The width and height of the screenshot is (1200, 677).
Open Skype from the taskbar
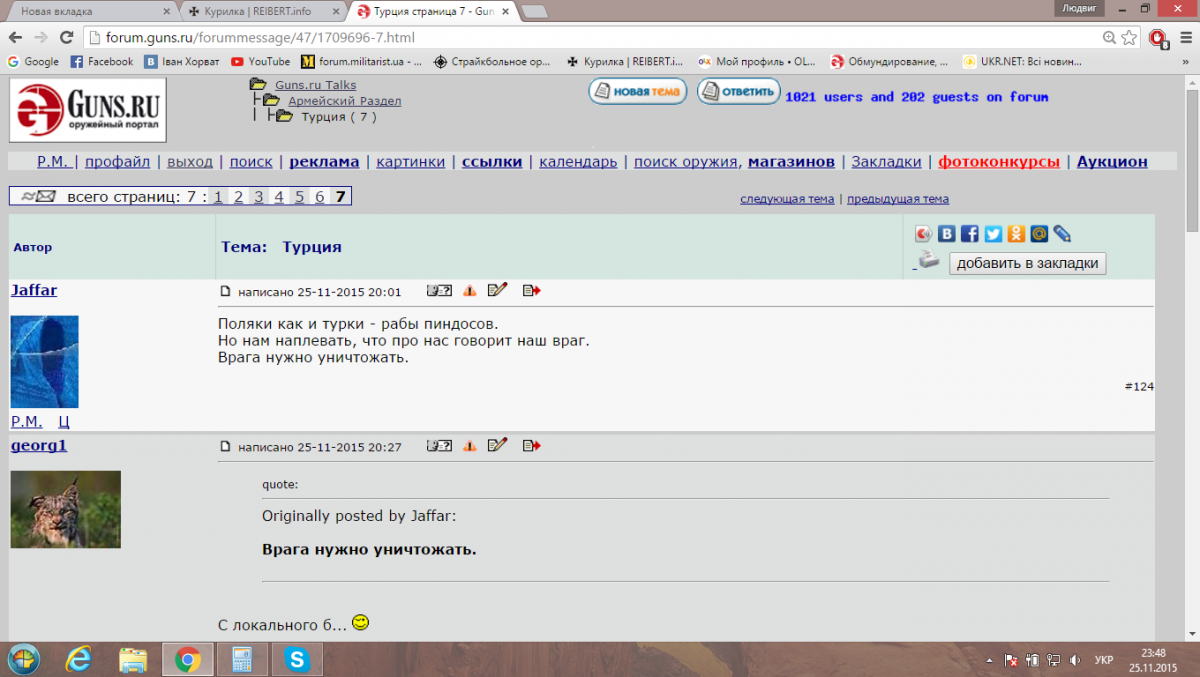tap(295, 659)
